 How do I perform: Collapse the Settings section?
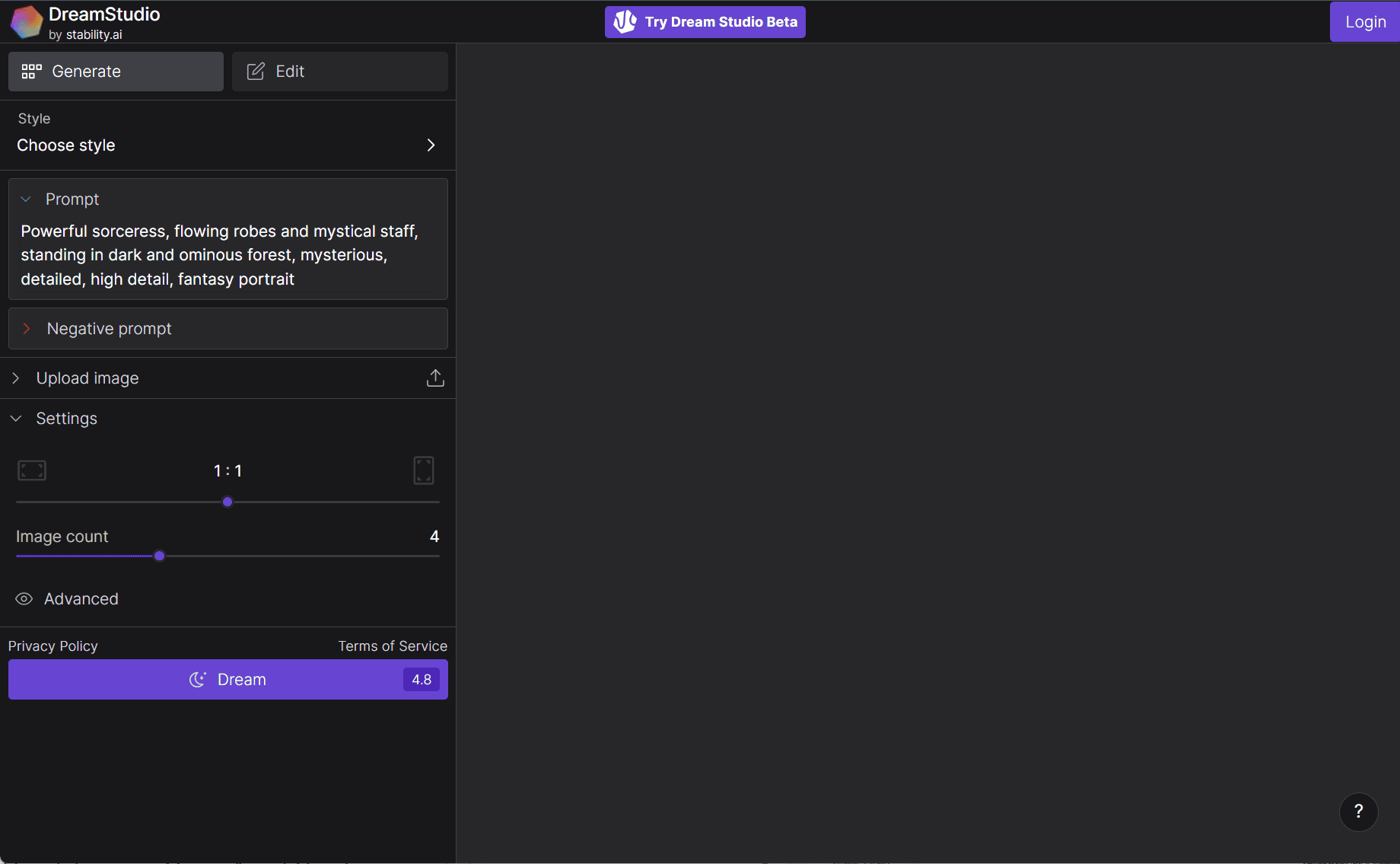[x=16, y=419]
